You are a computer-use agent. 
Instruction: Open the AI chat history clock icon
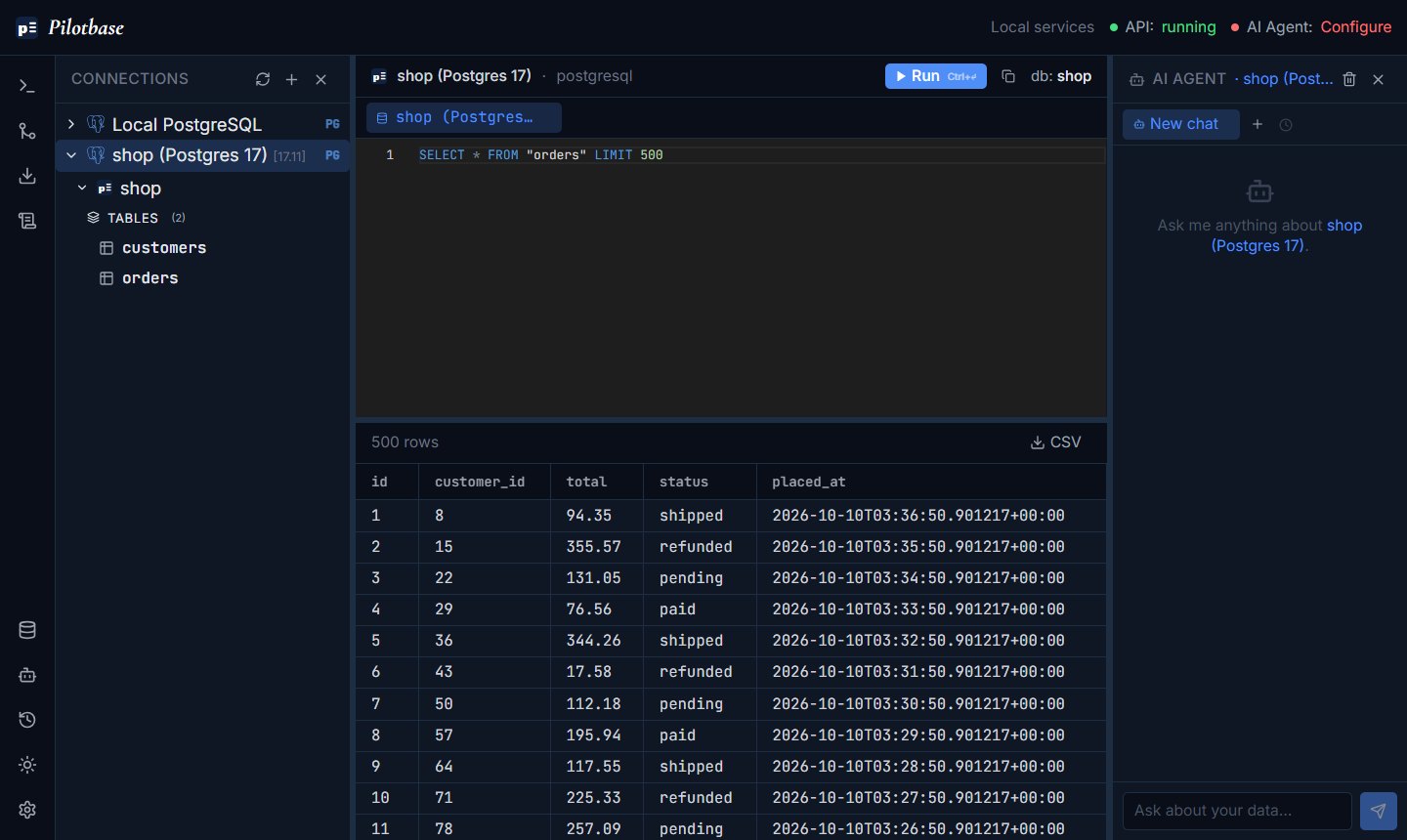pyautogui.click(x=1286, y=125)
